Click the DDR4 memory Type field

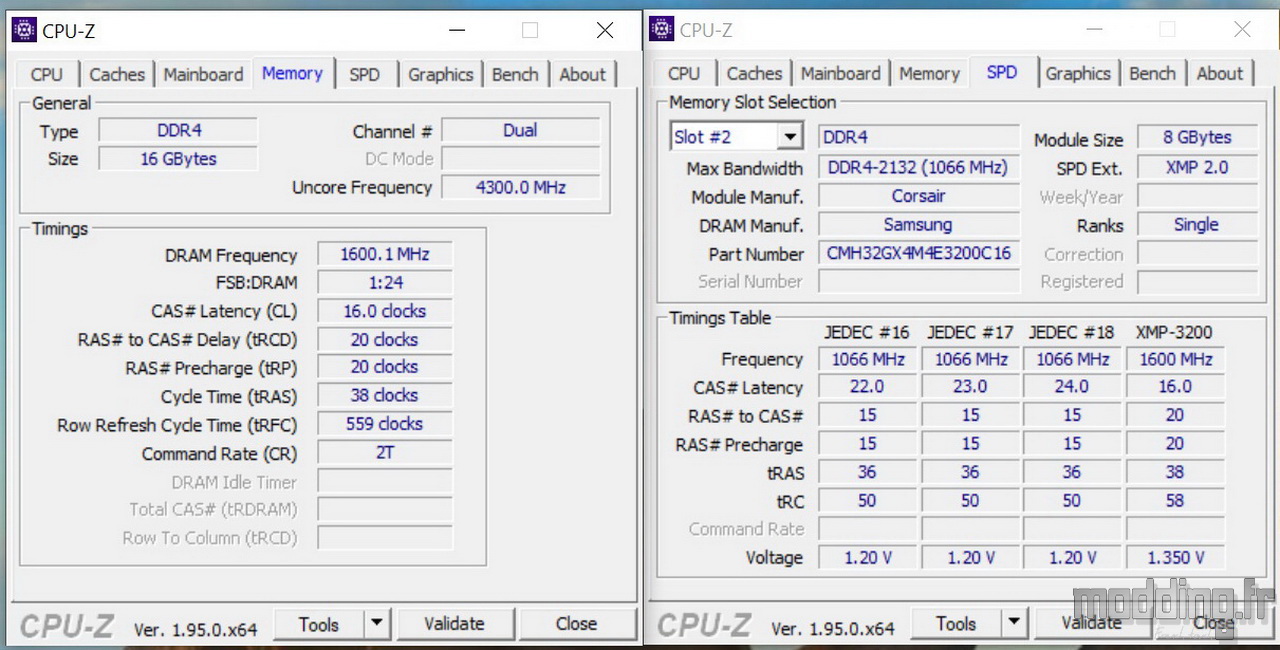179,131
